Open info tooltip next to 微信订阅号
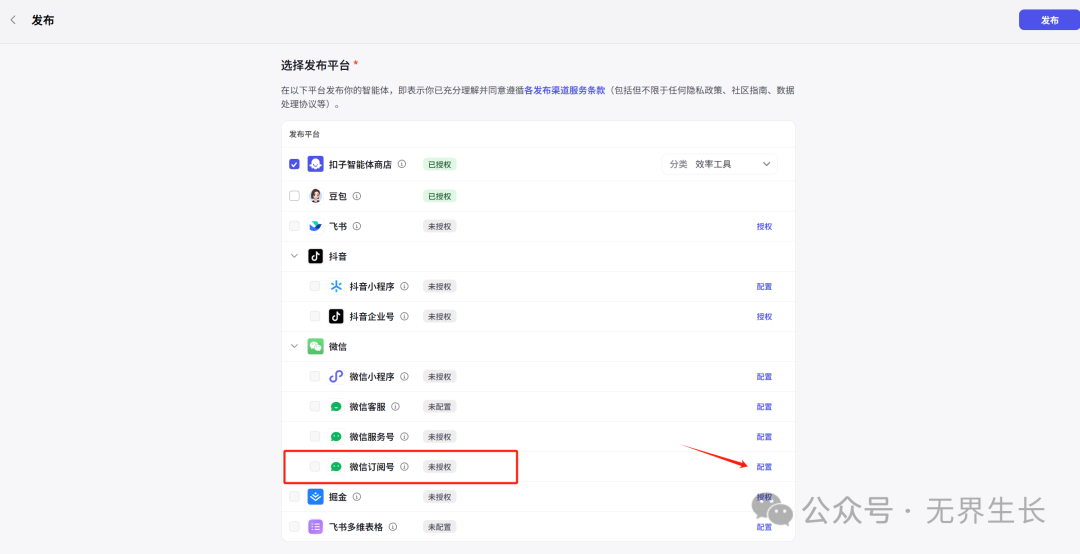 (x=404, y=466)
